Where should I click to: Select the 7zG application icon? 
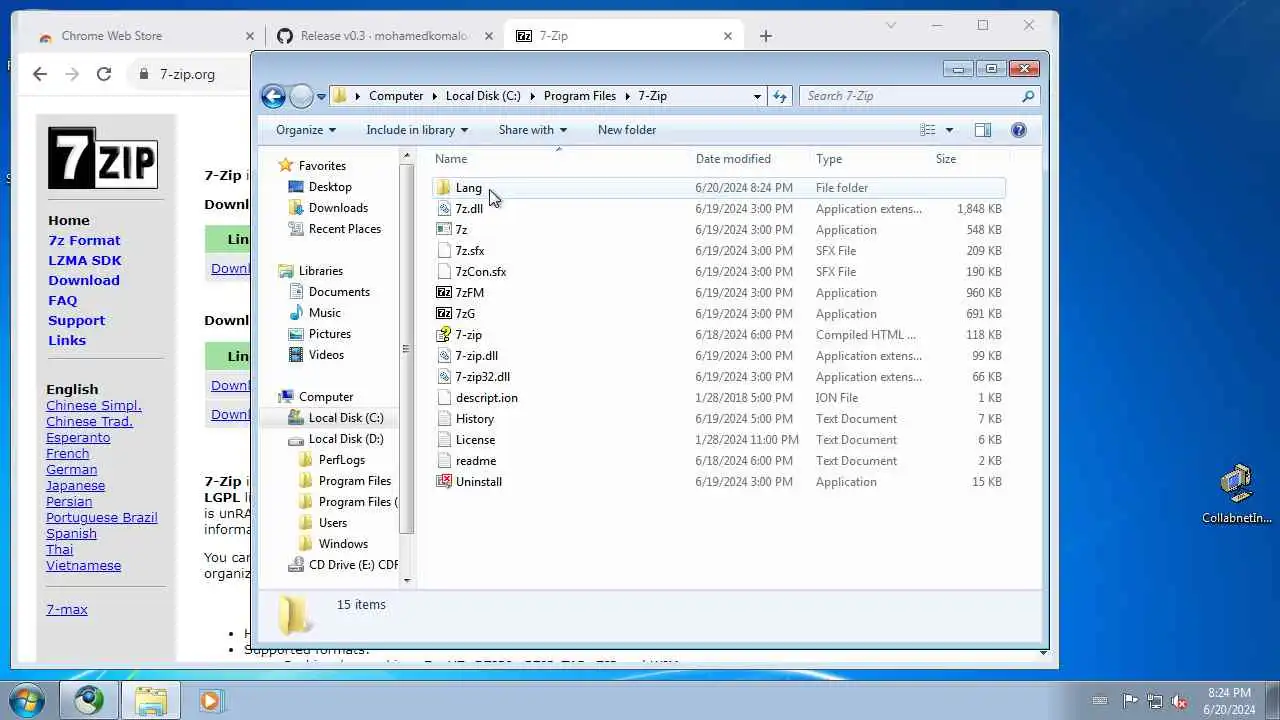coord(444,314)
